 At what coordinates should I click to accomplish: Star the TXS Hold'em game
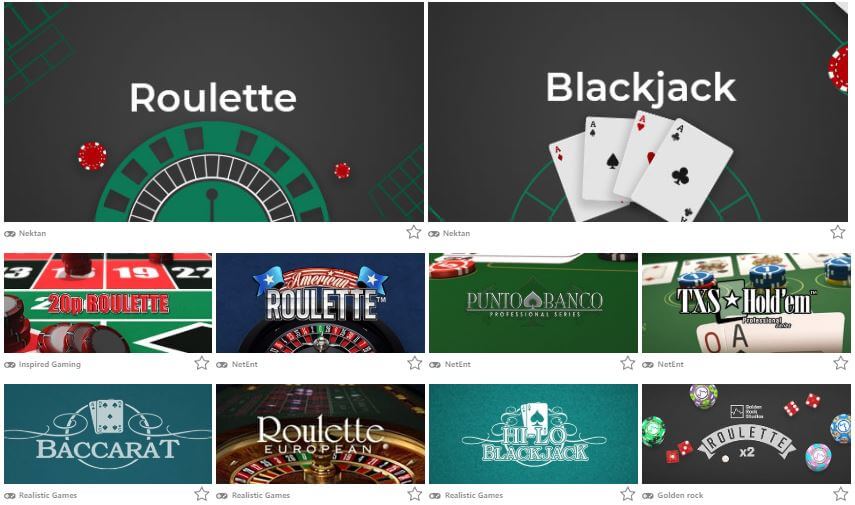841,363
